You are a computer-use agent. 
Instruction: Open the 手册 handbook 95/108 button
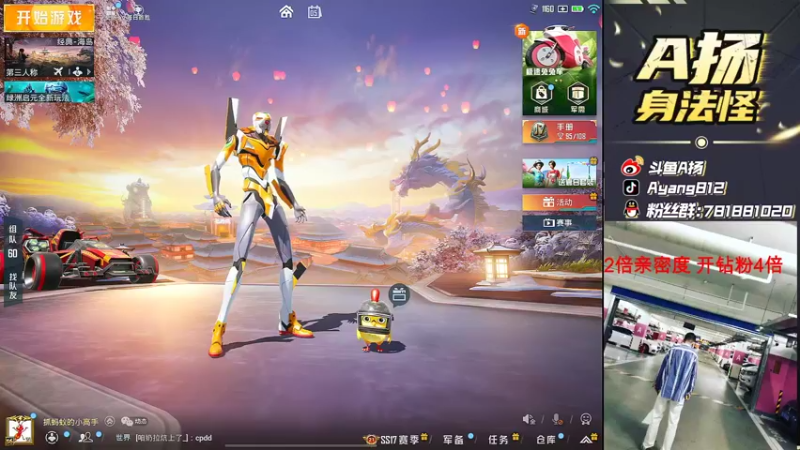(560, 131)
